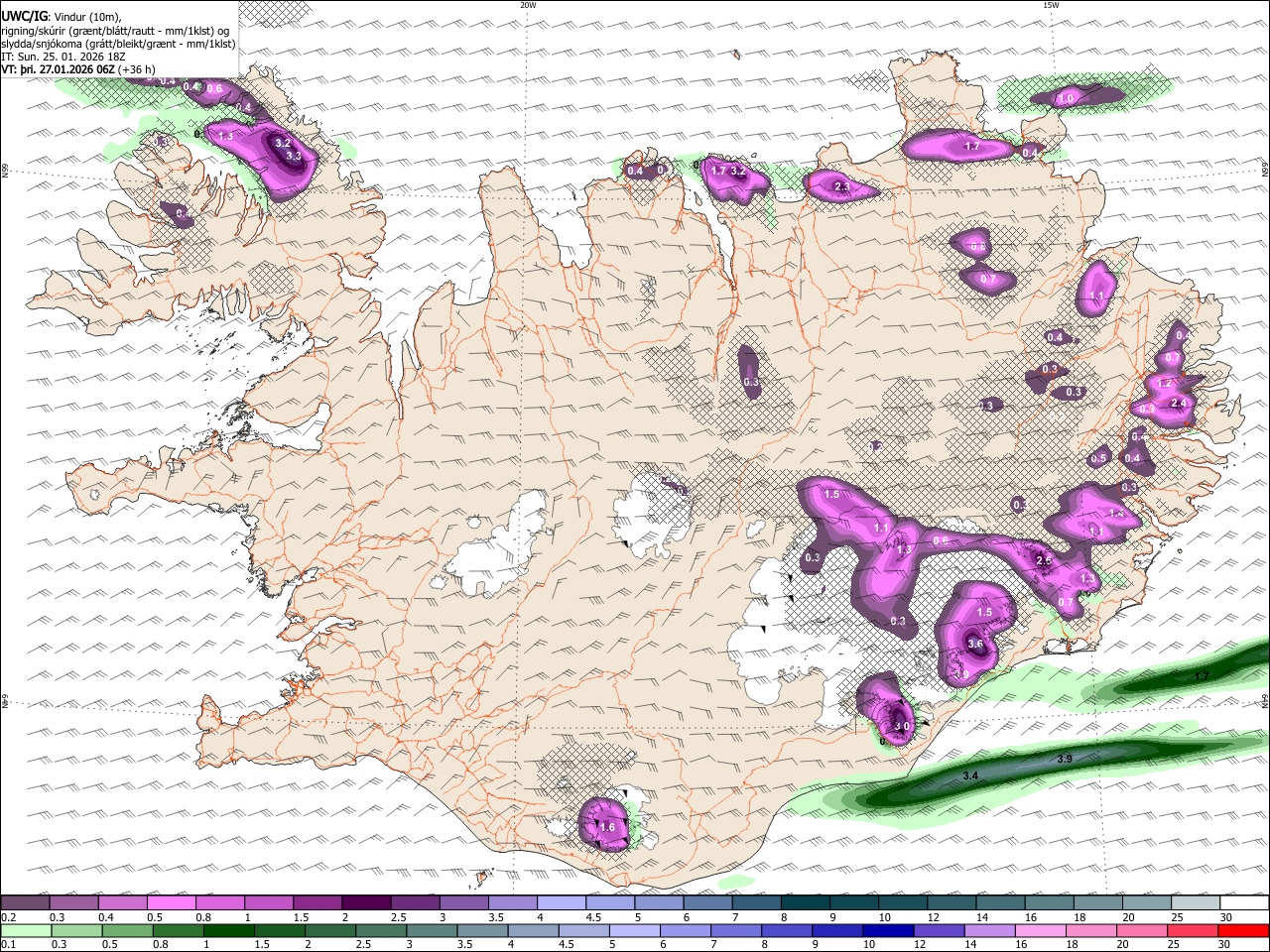1270x952 pixels.
Task: Click the '0.1' label of the bottom legend row
Action: [x=8, y=944]
